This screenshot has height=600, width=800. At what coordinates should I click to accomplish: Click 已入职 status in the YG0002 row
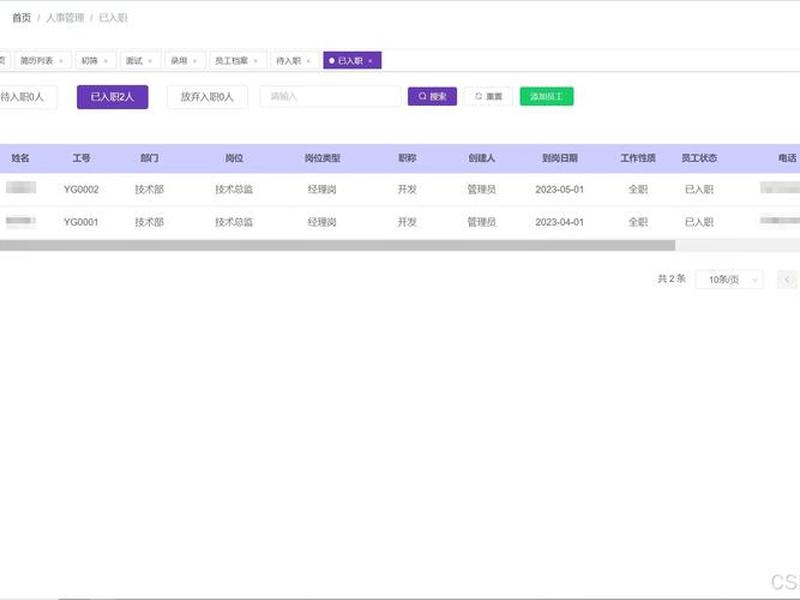click(699, 190)
